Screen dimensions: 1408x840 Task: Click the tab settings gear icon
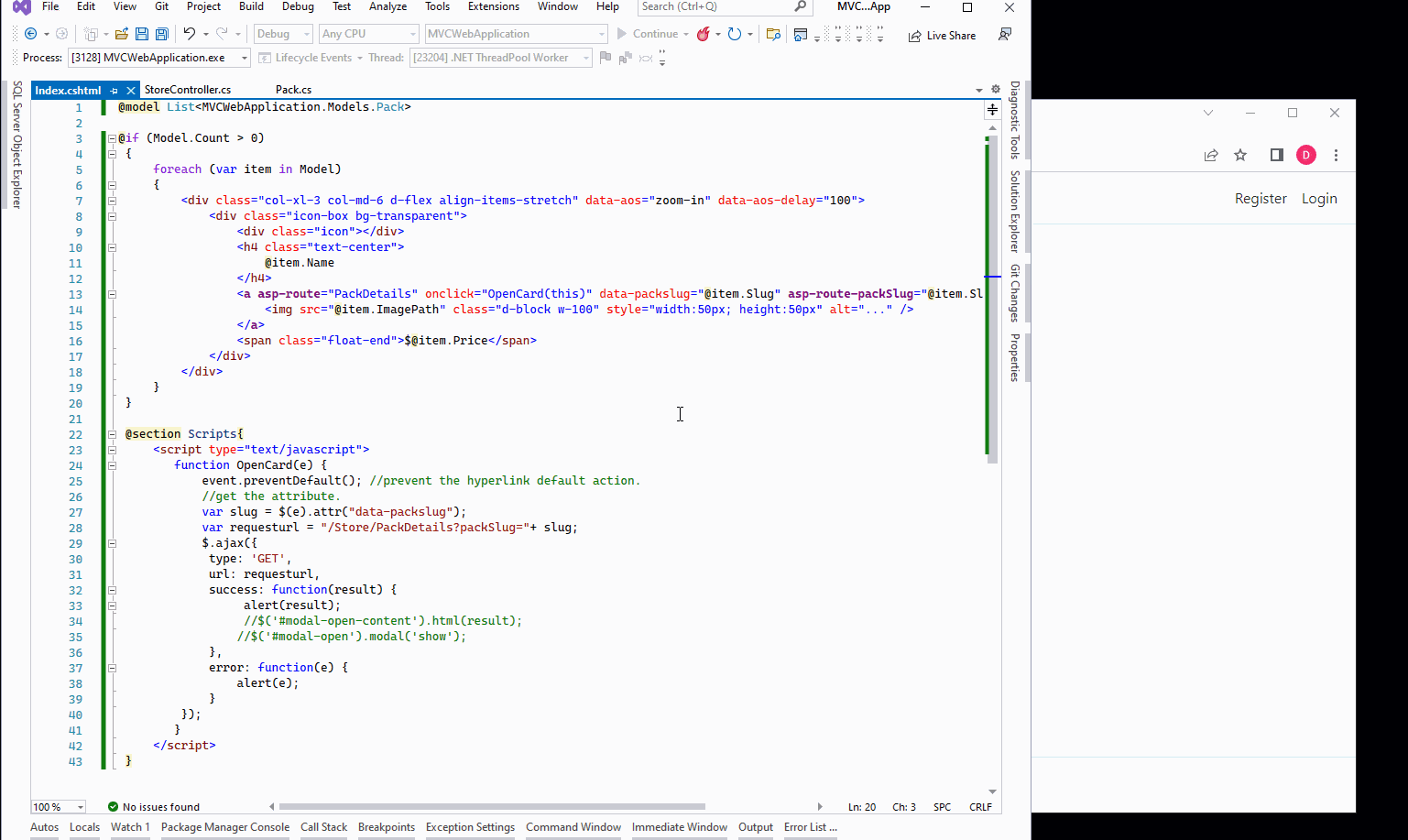pos(996,90)
